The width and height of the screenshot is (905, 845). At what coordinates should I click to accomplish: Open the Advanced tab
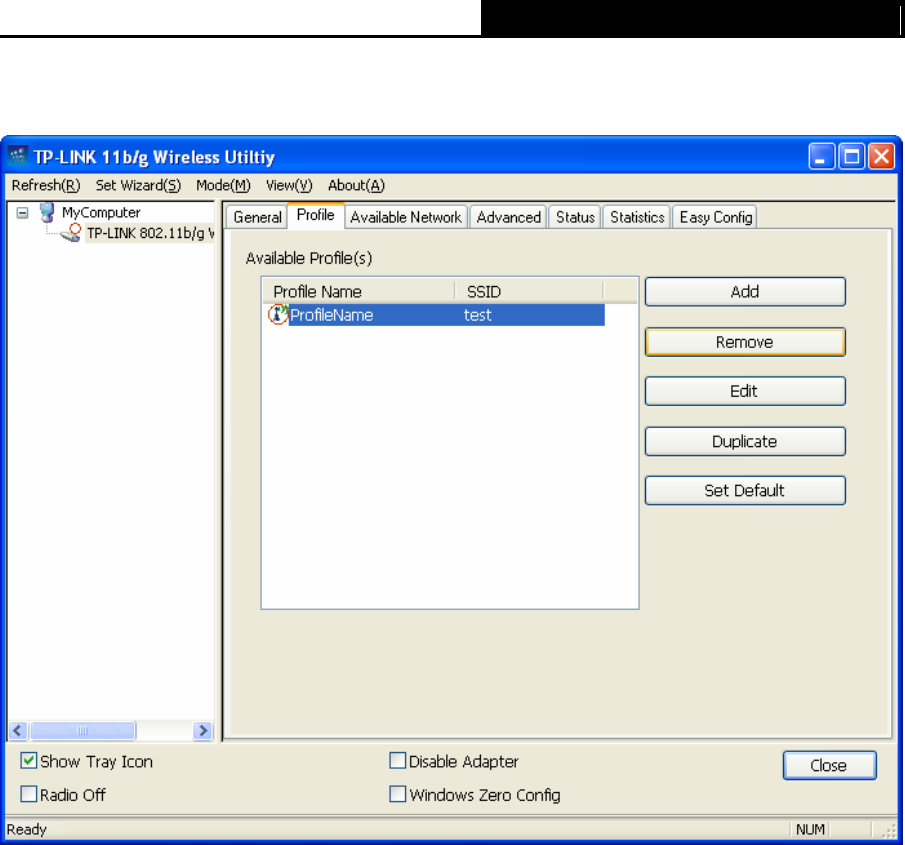508,217
